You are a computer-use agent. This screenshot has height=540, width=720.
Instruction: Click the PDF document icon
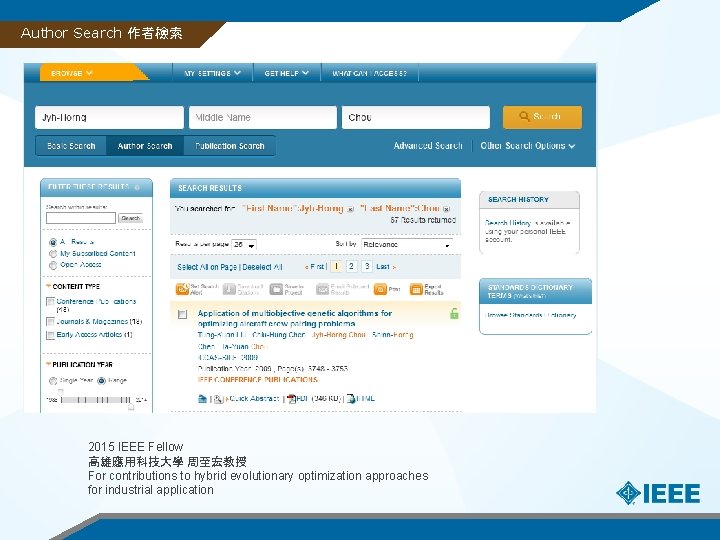point(291,399)
